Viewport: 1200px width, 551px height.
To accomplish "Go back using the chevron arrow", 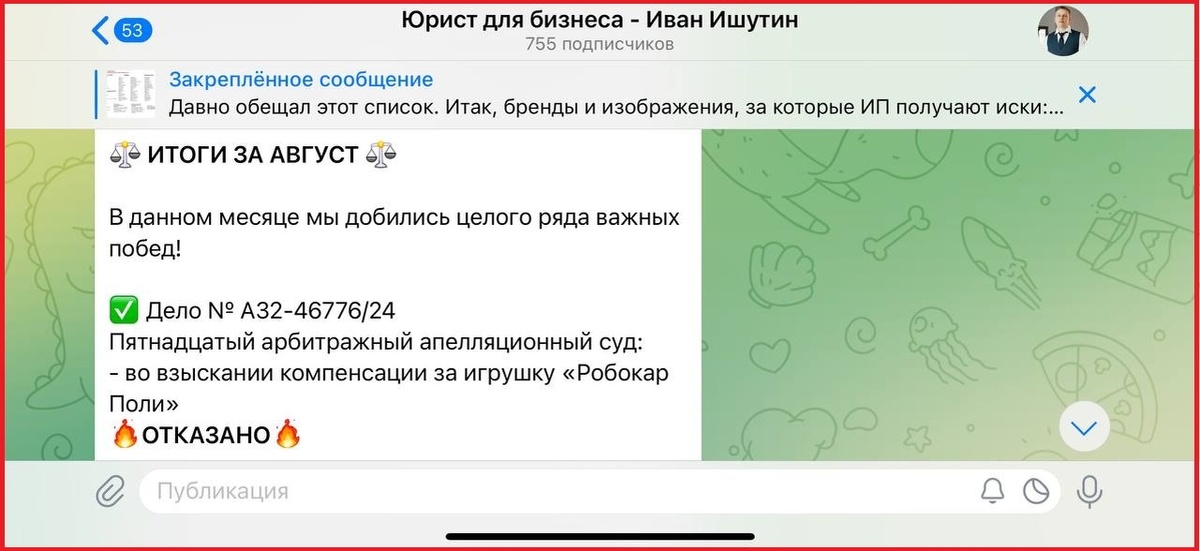I will (x=100, y=30).
